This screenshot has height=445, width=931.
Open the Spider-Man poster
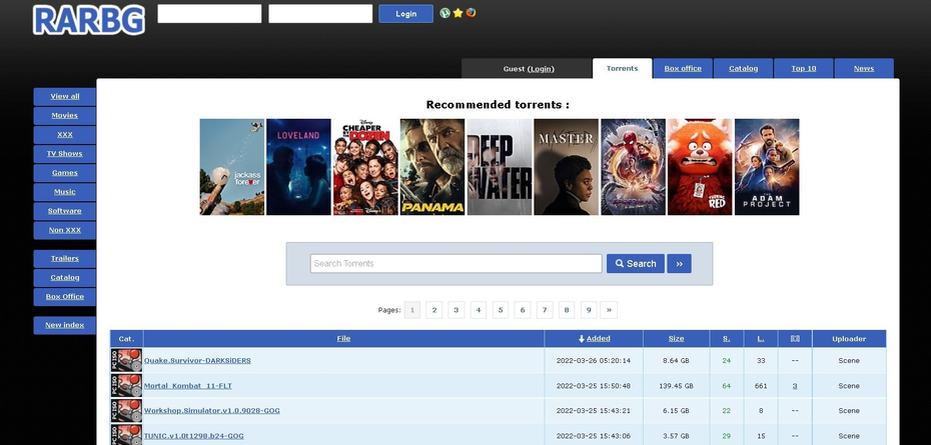coord(633,167)
